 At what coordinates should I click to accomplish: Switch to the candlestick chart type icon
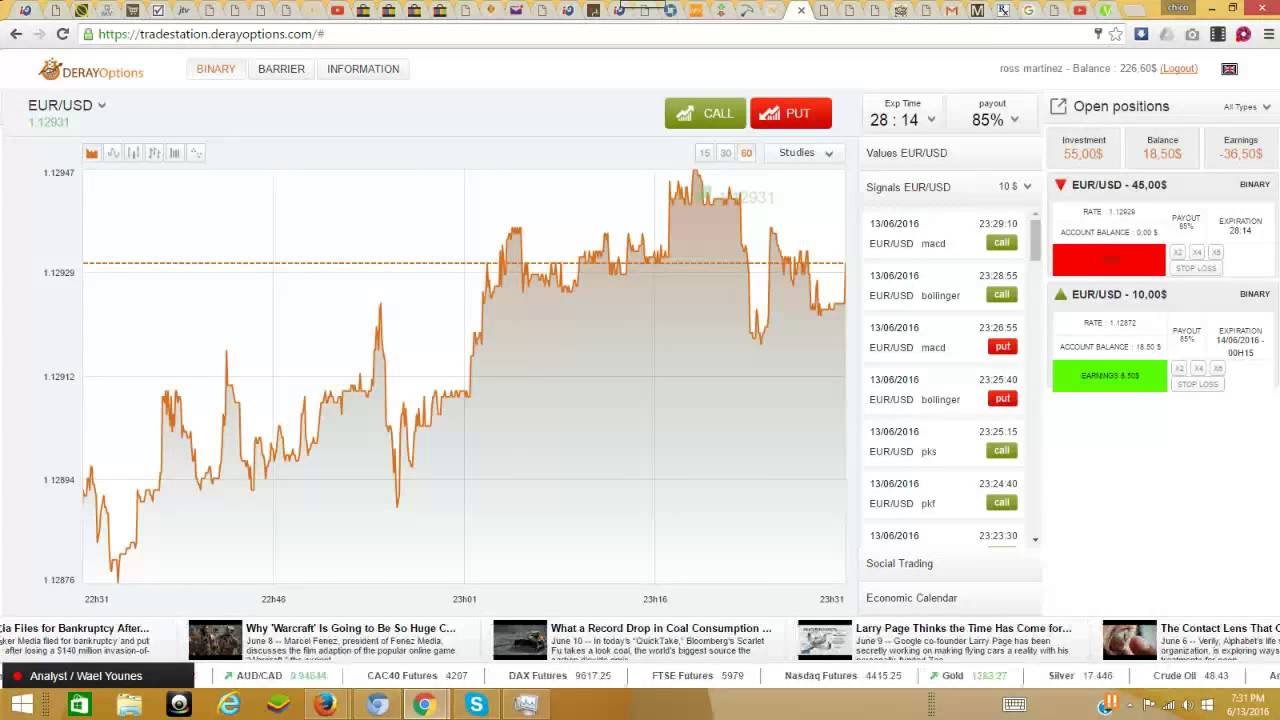134,153
